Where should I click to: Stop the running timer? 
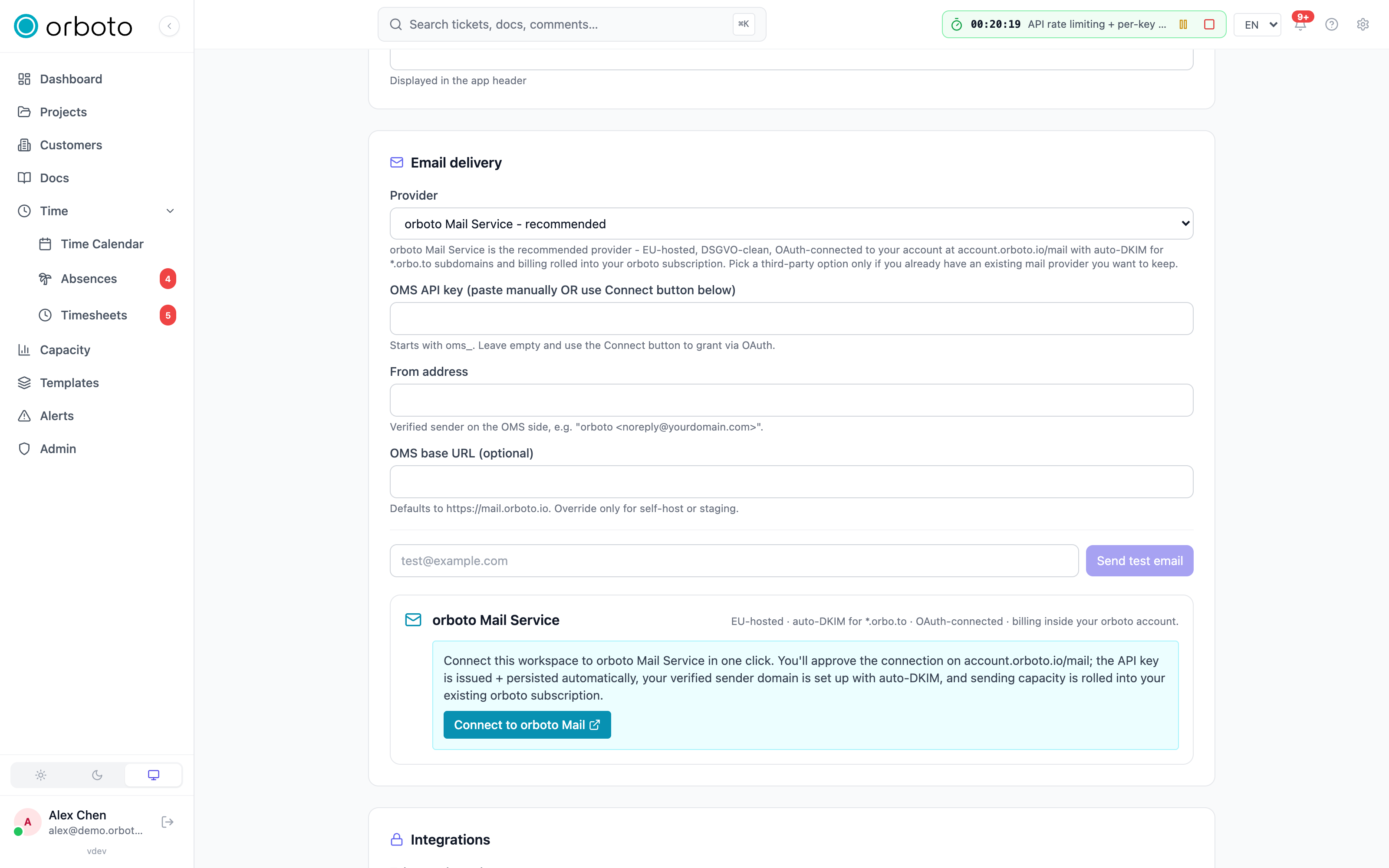point(1209,24)
